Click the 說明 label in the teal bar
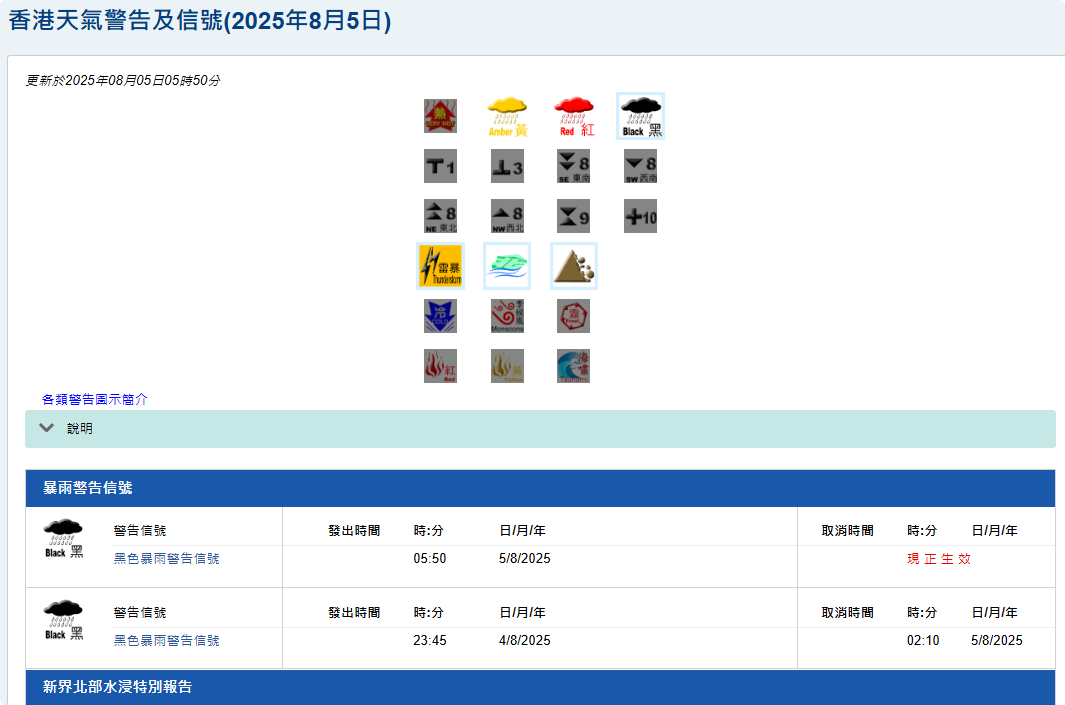The height and width of the screenshot is (705, 1065). coord(79,429)
